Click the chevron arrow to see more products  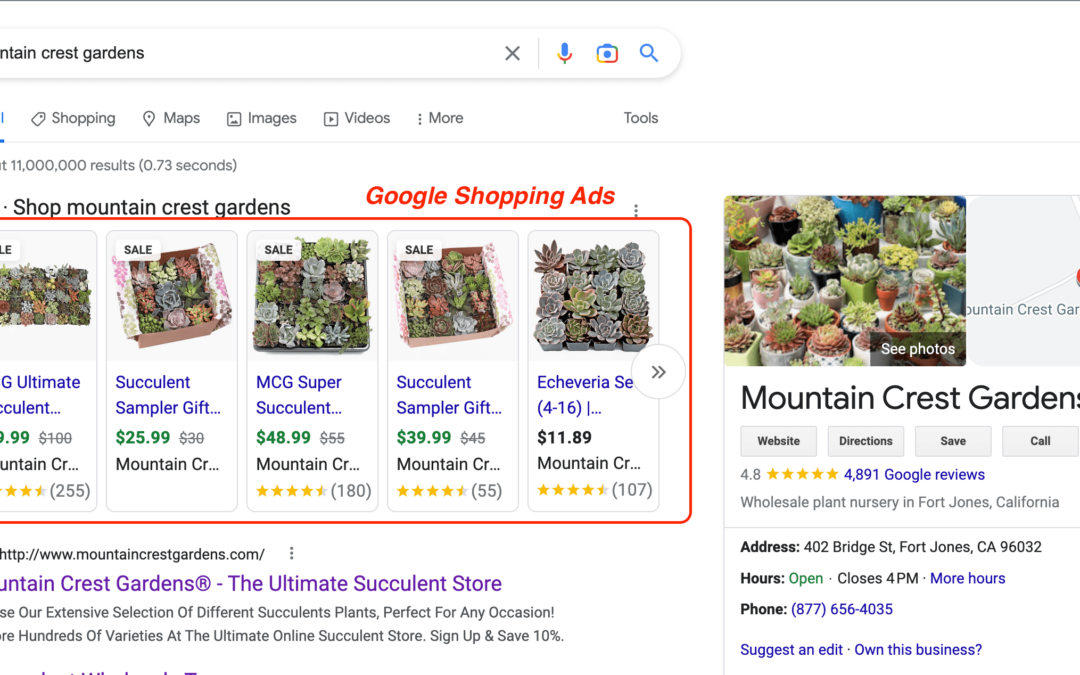click(x=658, y=371)
